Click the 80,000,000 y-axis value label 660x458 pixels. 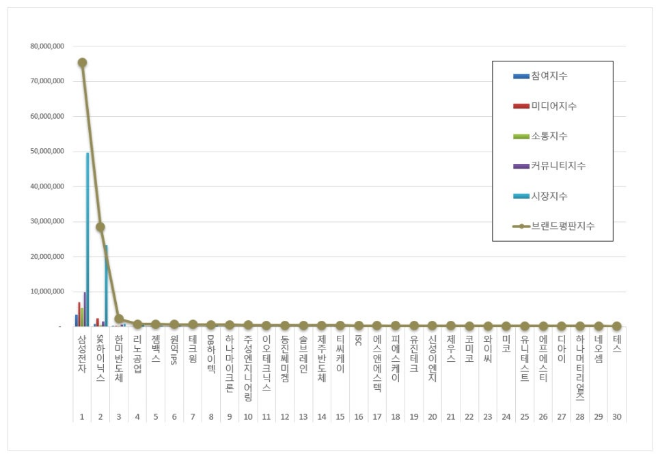tap(48, 46)
